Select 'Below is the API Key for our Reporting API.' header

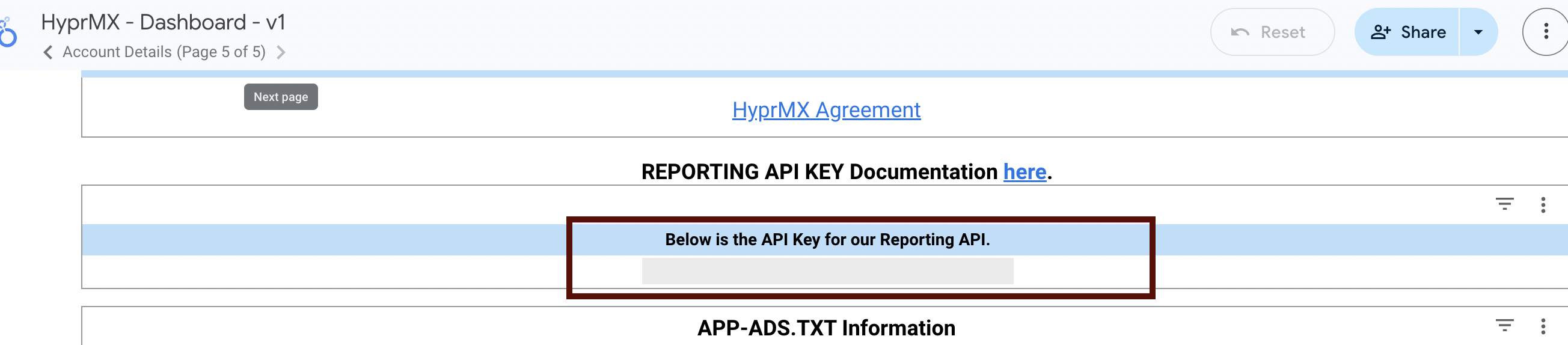click(x=827, y=240)
